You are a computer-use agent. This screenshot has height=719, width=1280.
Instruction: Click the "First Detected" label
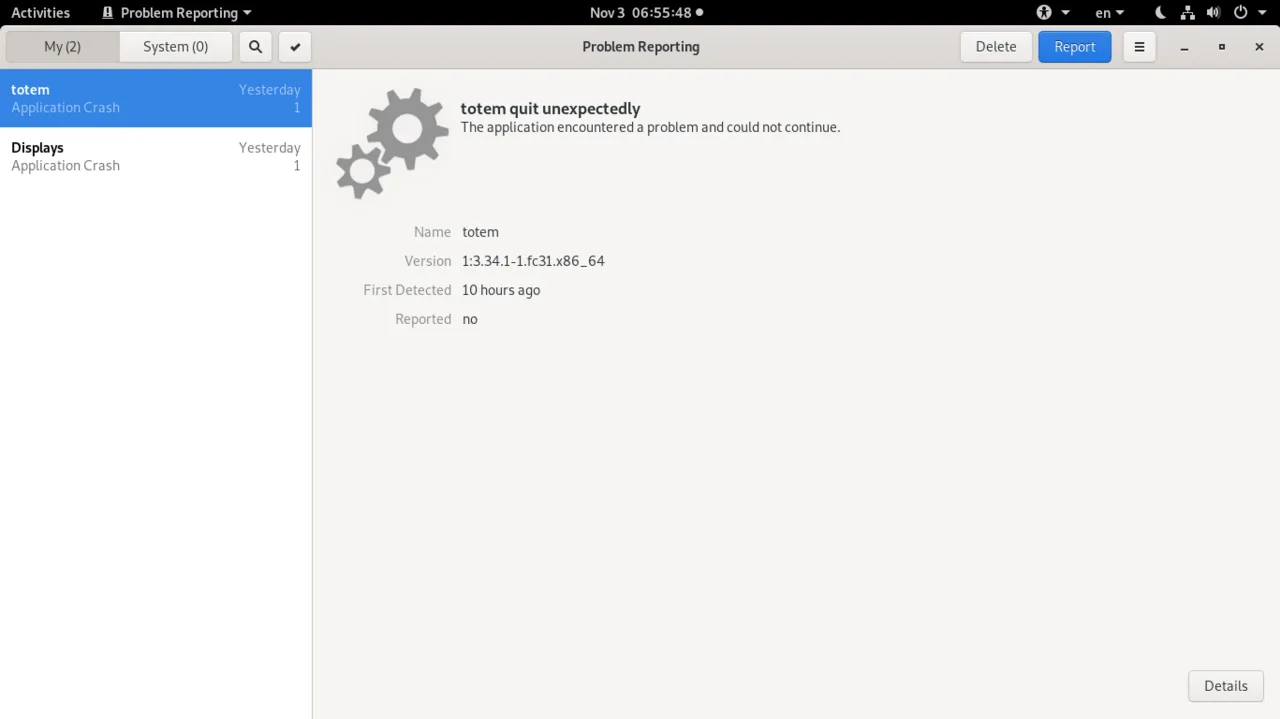(x=407, y=290)
